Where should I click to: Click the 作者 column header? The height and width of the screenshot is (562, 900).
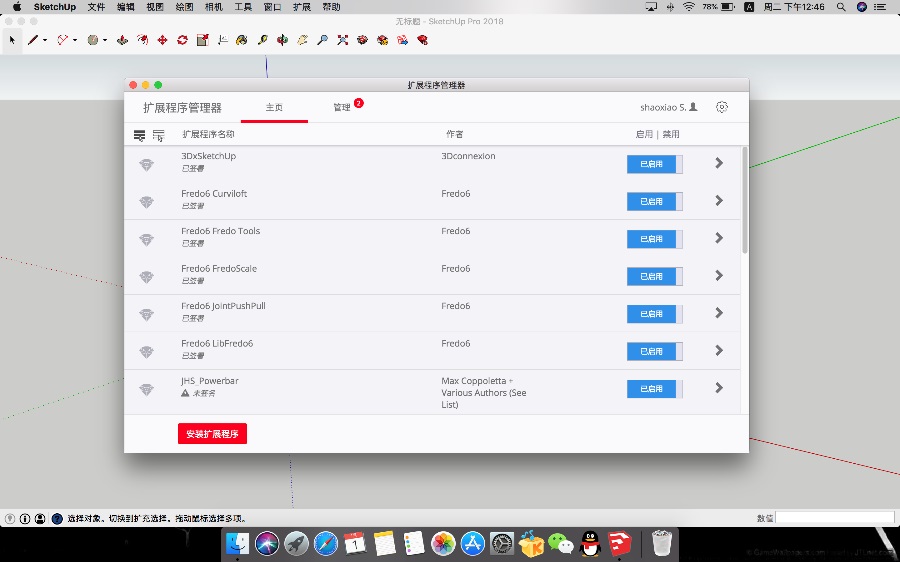(455, 134)
